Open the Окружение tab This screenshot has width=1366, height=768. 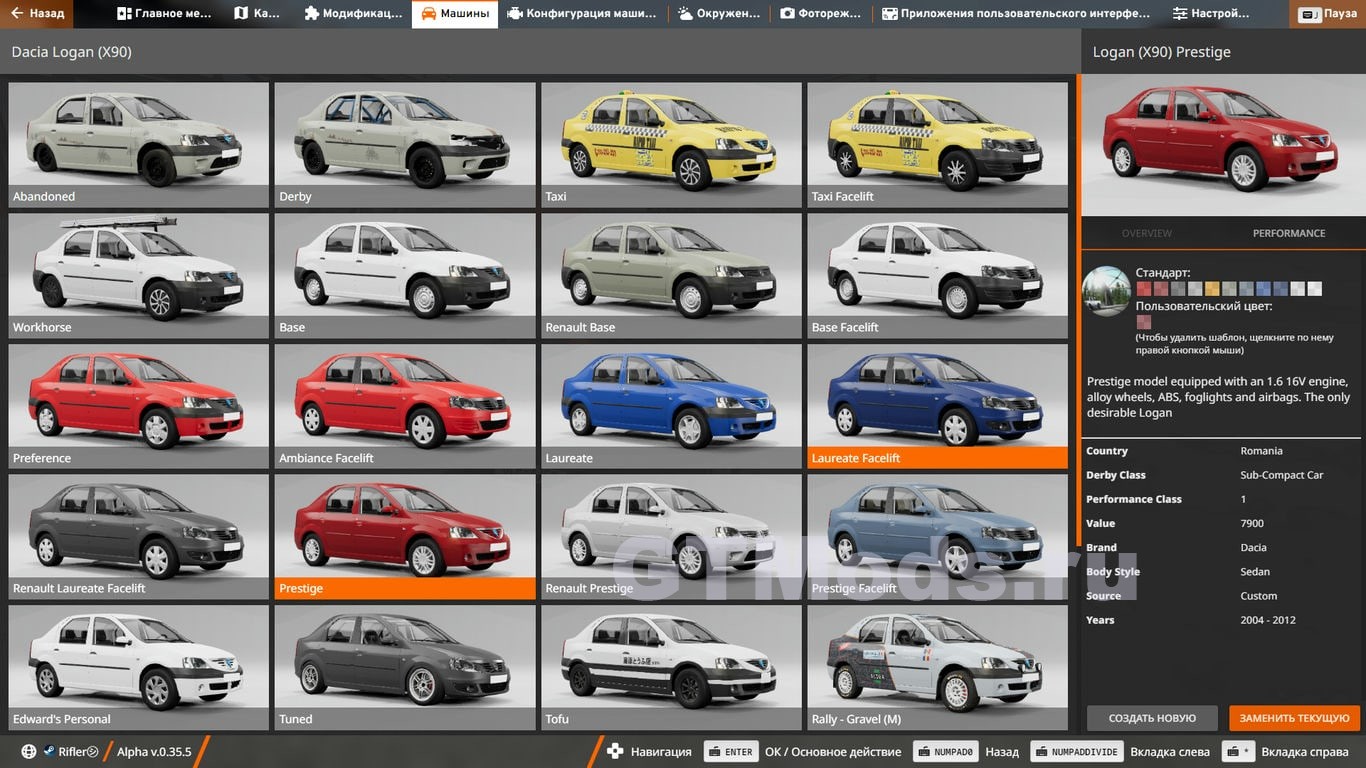tap(720, 14)
